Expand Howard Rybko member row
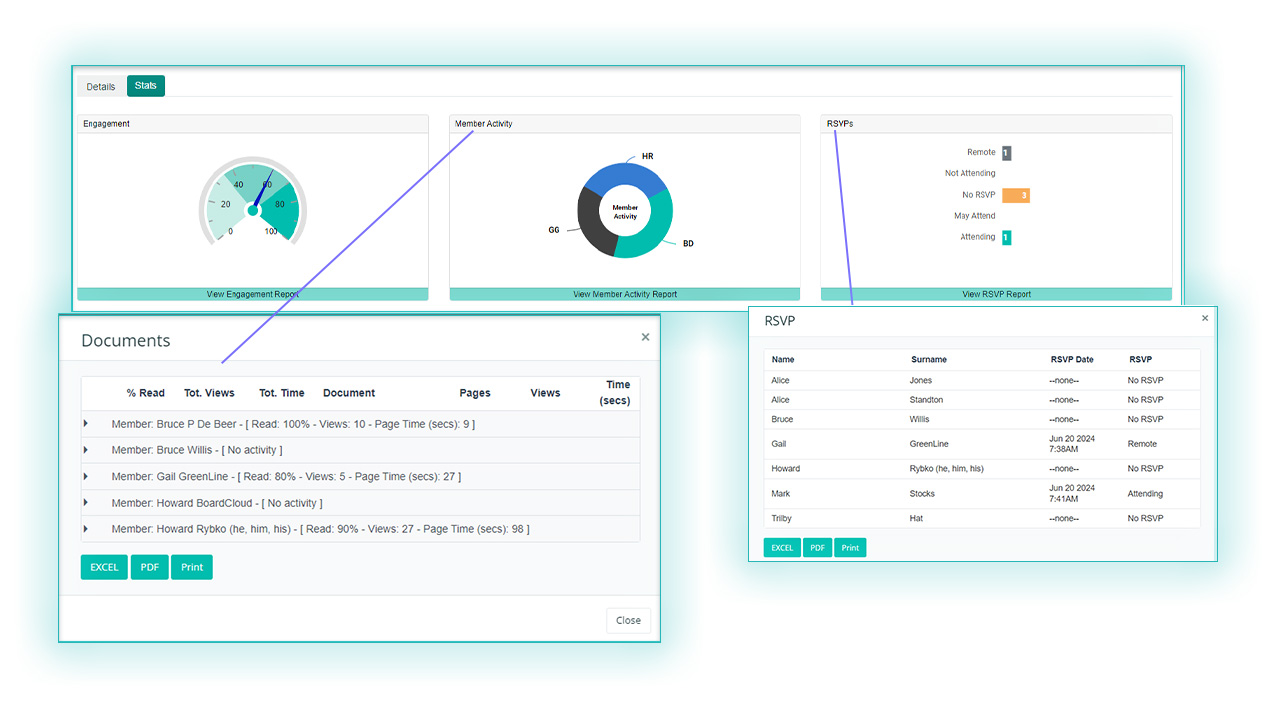 [x=86, y=529]
